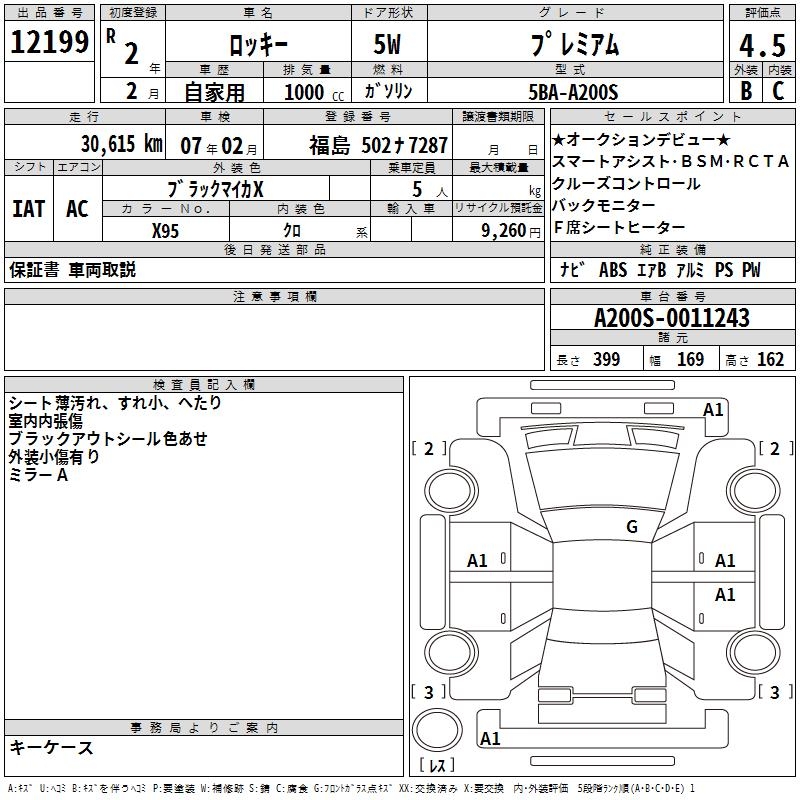This screenshot has width=800, height=800.
Task: Click クルーズコントロール in sales points
Action: (x=626, y=183)
